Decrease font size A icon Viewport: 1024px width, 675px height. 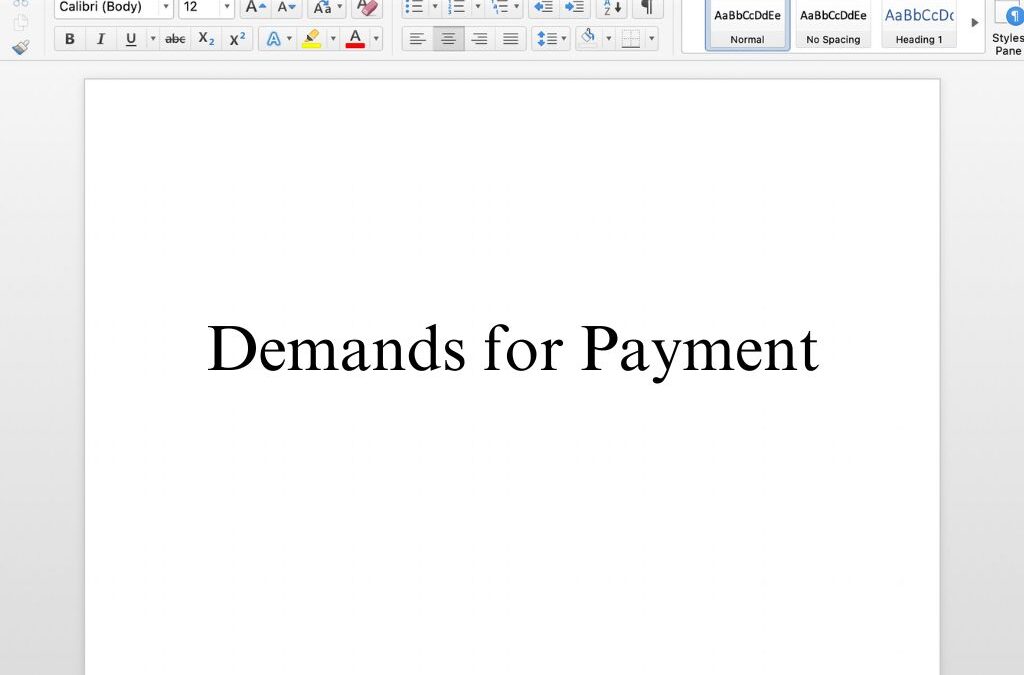(x=287, y=8)
